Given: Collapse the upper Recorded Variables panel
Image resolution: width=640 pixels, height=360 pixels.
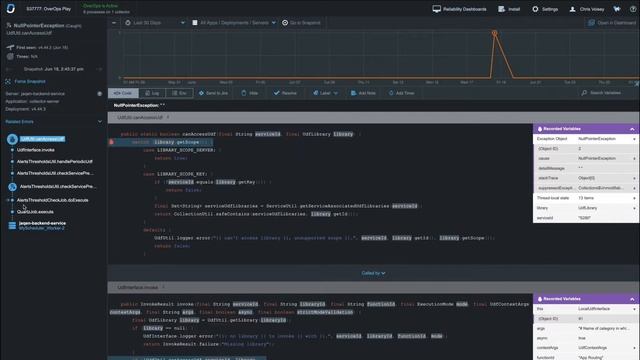Looking at the screenshot, I should [x=632, y=129].
